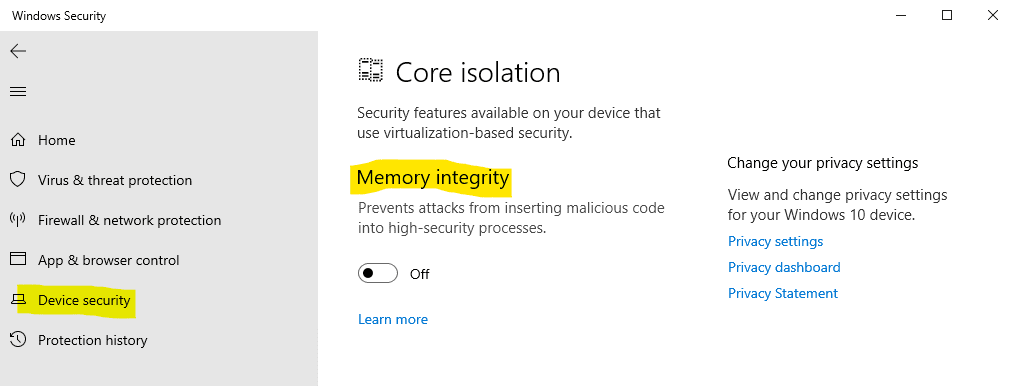
Task: Click the Core isolation chip icon
Action: click(371, 70)
